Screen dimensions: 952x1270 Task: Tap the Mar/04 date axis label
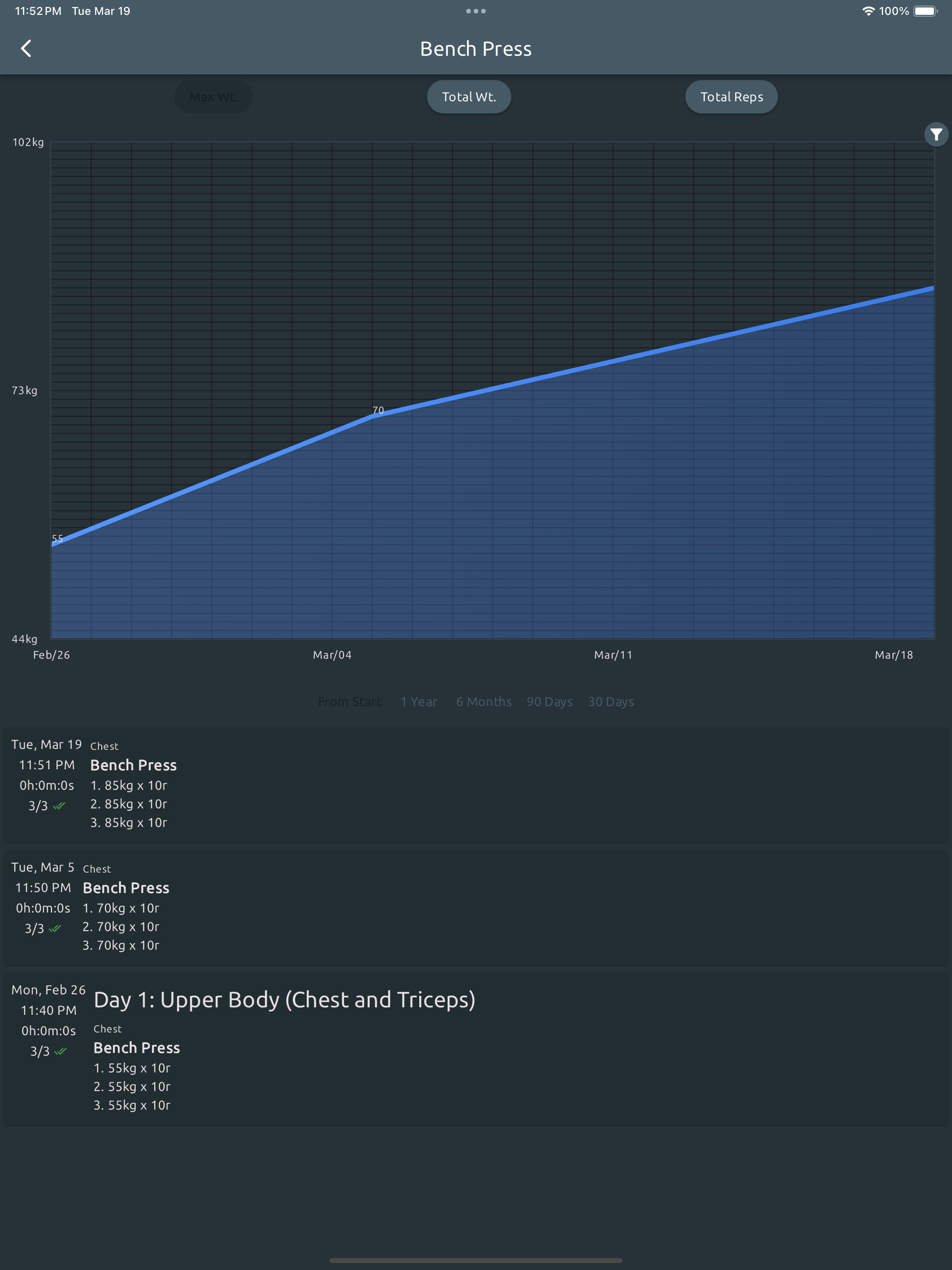[x=332, y=655]
